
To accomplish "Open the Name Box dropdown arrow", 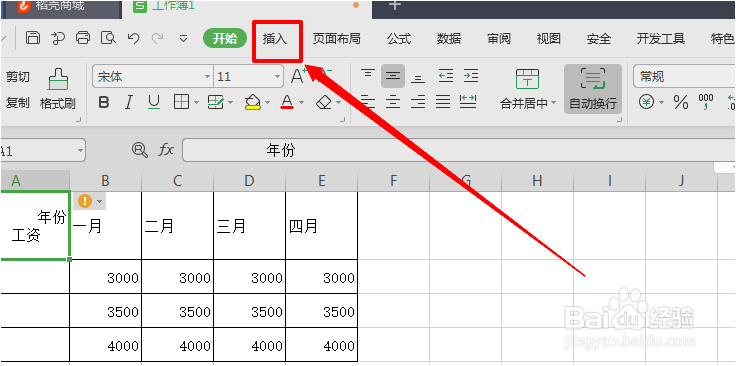I will tap(80, 151).
